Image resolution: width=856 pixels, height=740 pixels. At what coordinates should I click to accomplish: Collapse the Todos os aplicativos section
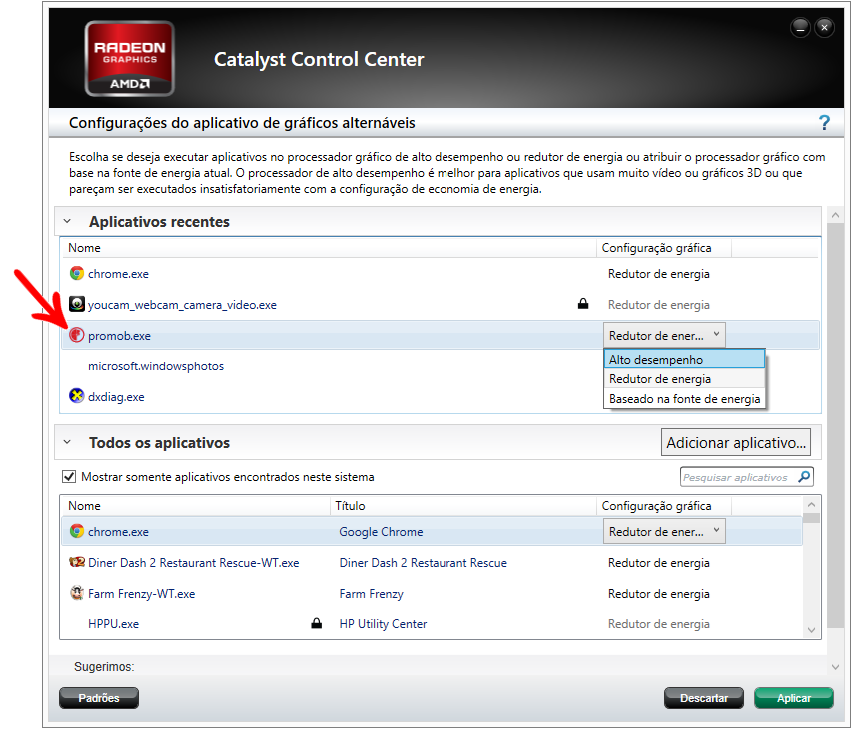[x=67, y=441]
